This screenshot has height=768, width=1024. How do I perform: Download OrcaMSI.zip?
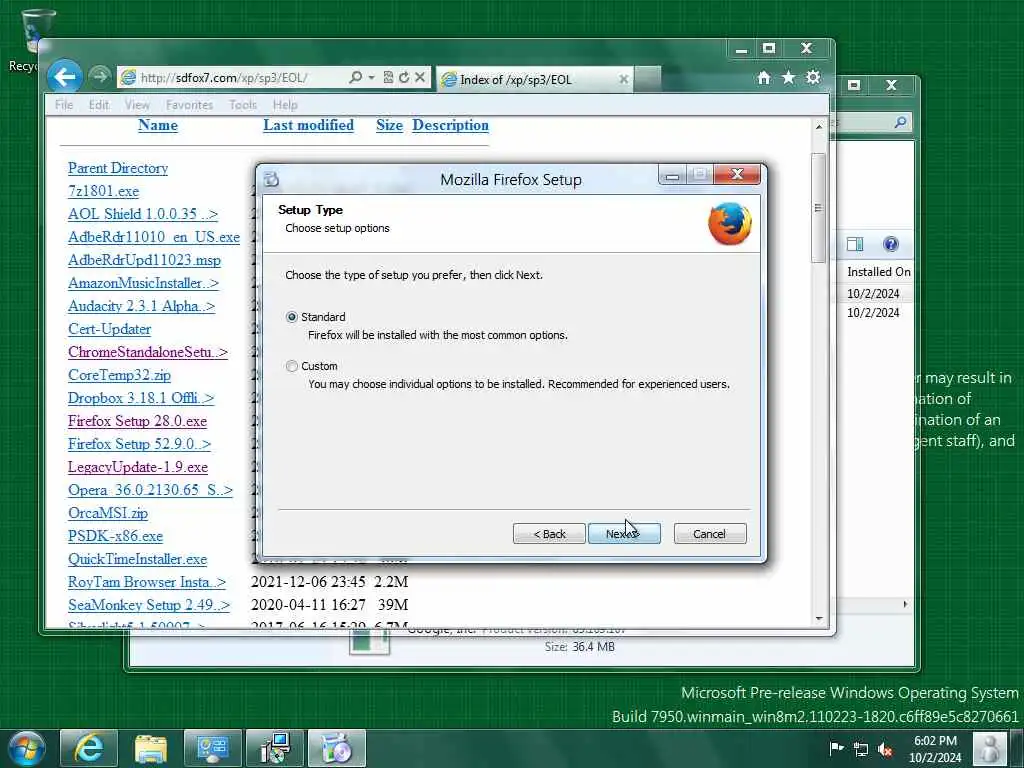point(108,513)
